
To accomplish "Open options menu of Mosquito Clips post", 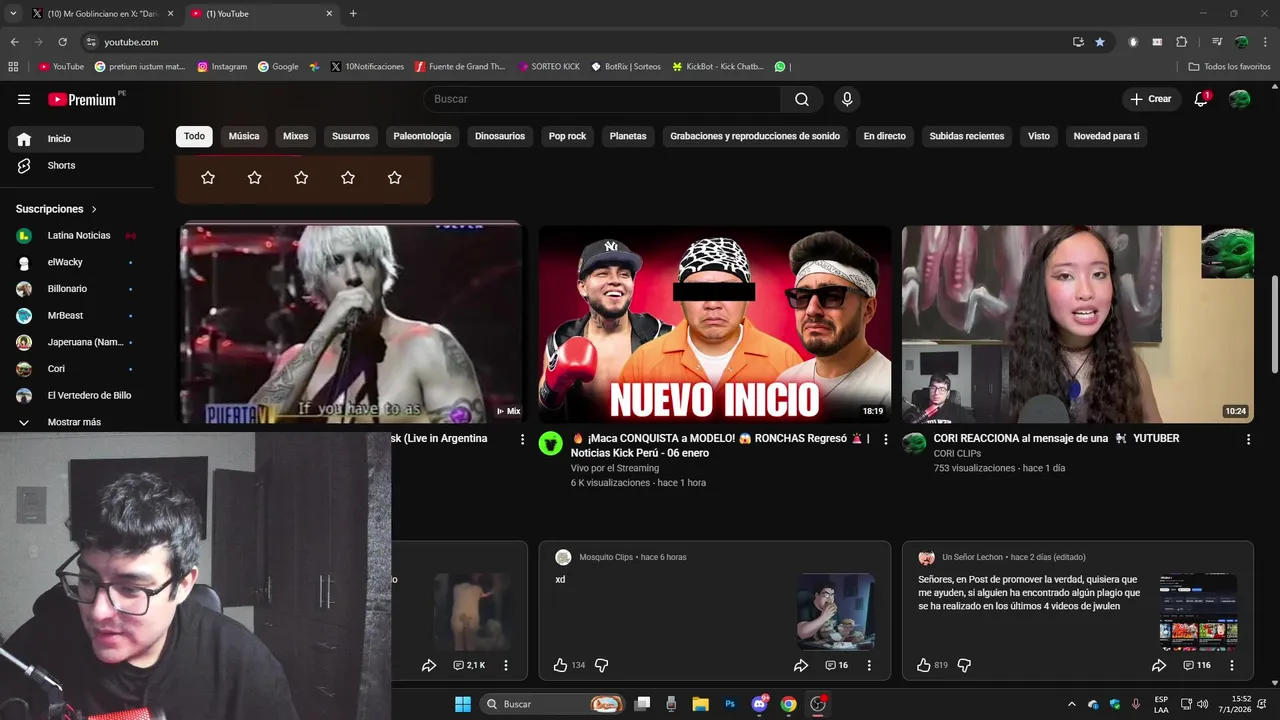I will [869, 665].
